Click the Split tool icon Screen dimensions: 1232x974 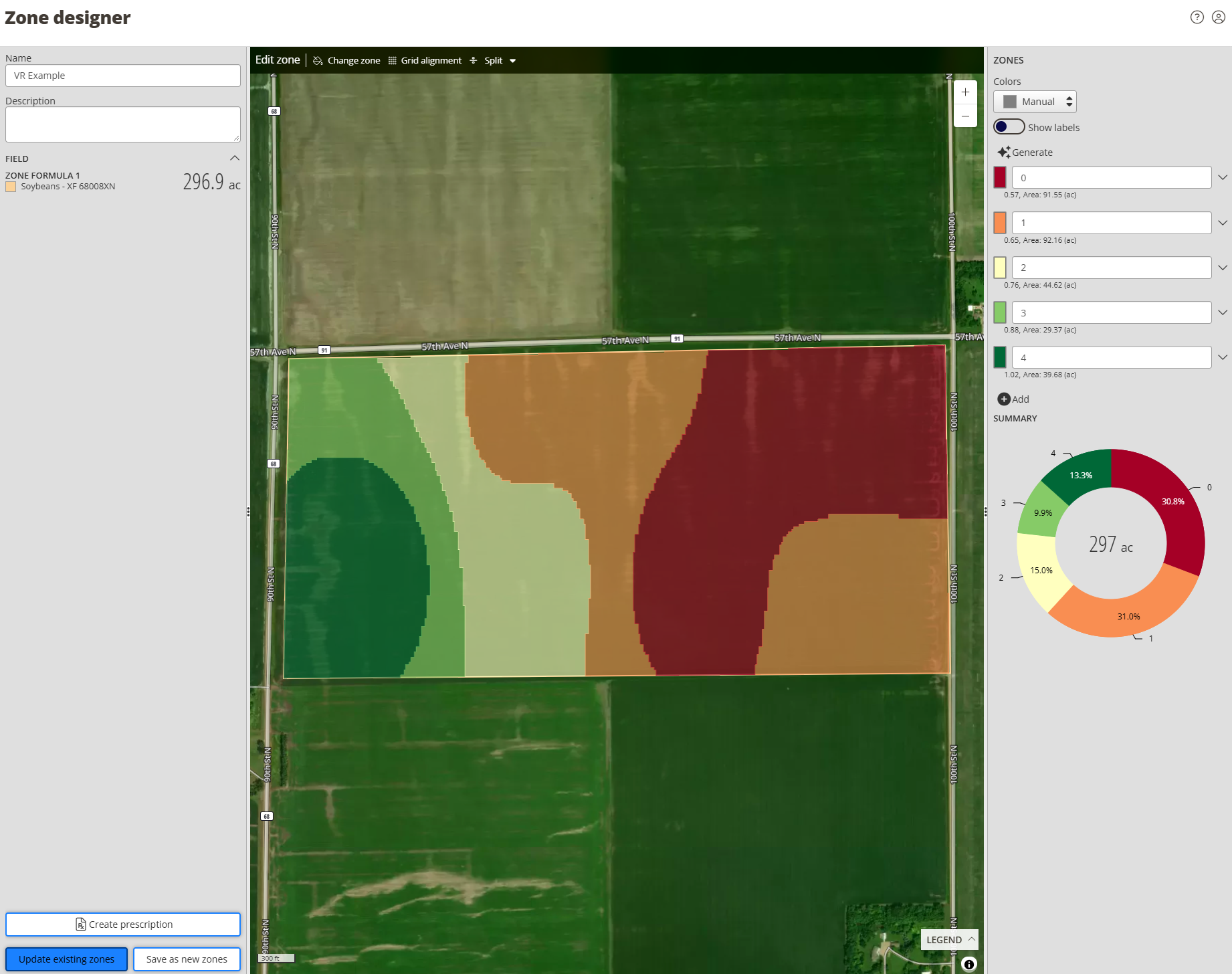tap(474, 60)
